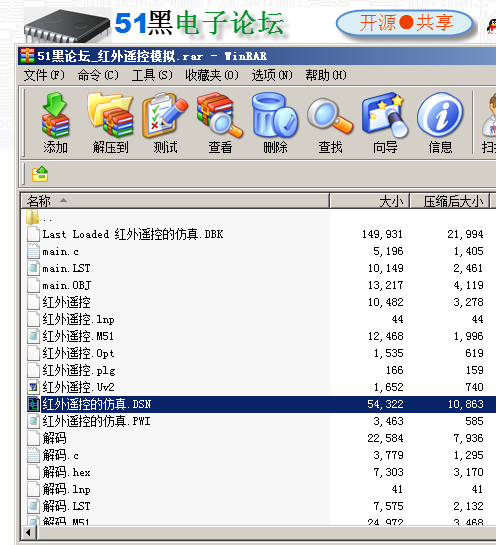Click the 解码.LST file icon

[33, 506]
